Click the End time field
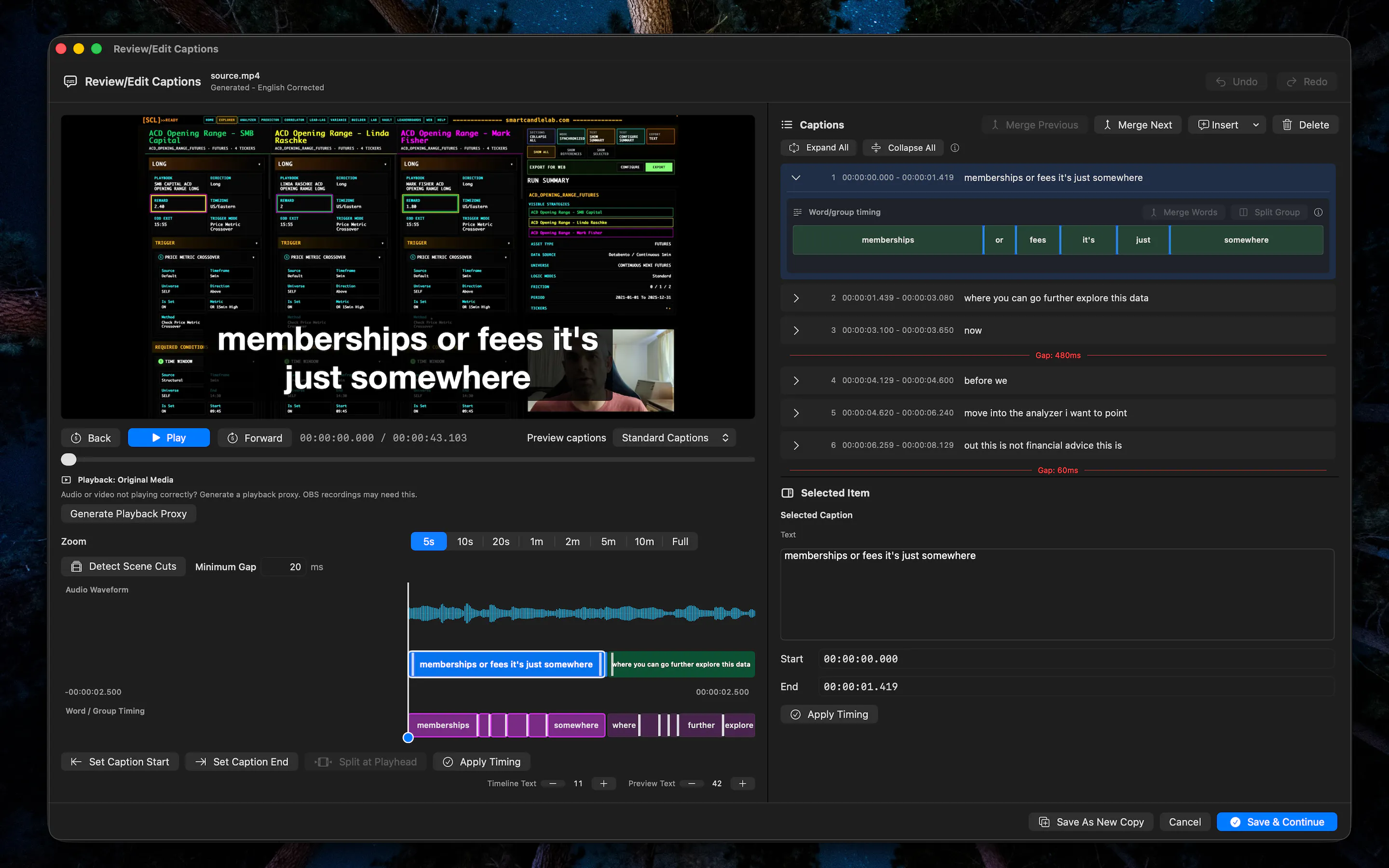This screenshot has width=1389, height=868. pos(1076,687)
